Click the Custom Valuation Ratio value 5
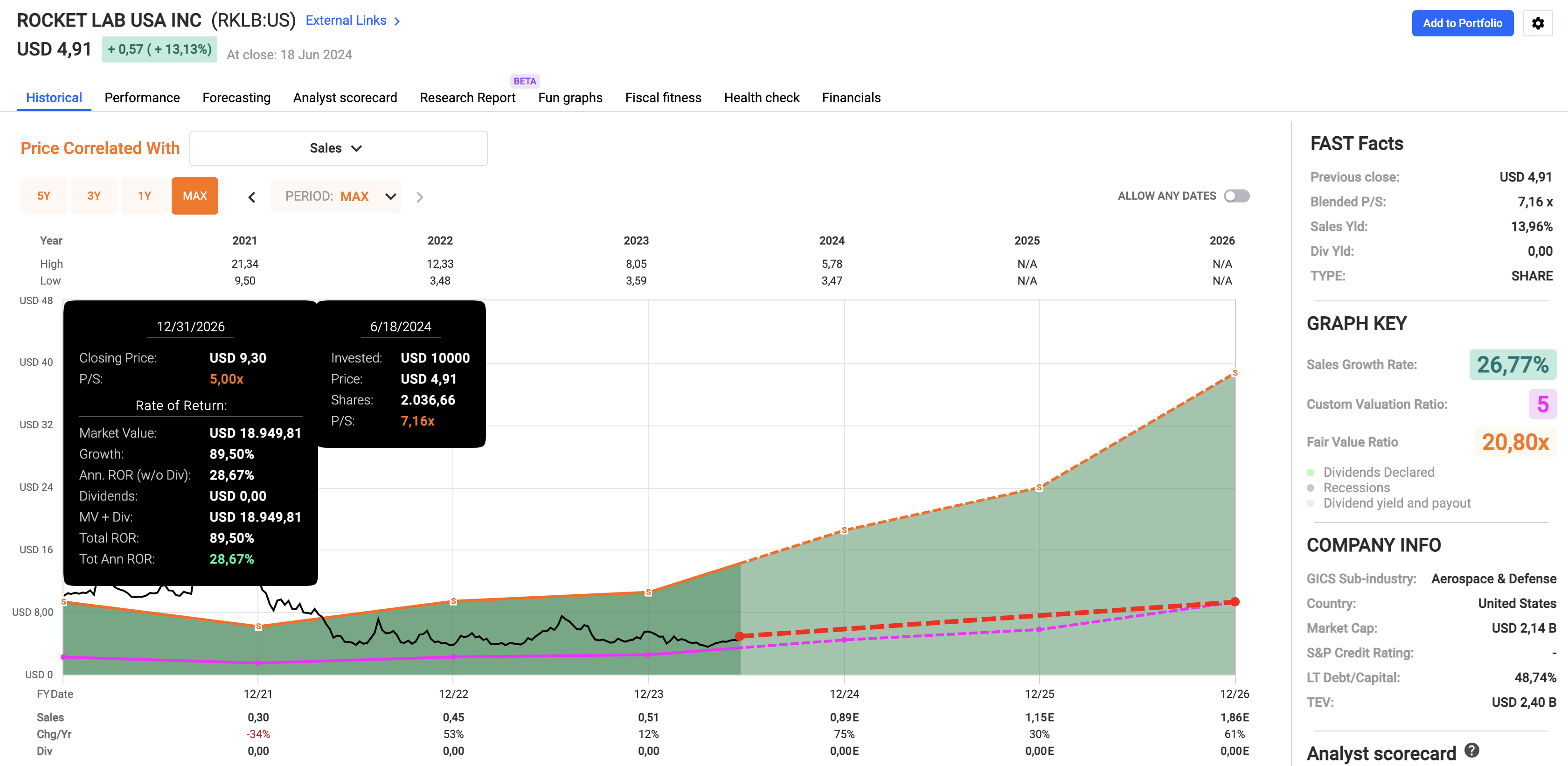This screenshot has width=1568, height=766. click(1542, 404)
